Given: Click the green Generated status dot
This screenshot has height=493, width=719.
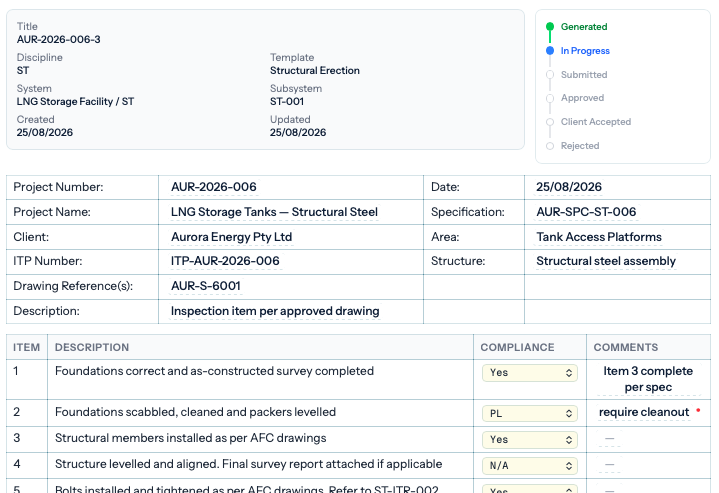Looking at the screenshot, I should [550, 26].
